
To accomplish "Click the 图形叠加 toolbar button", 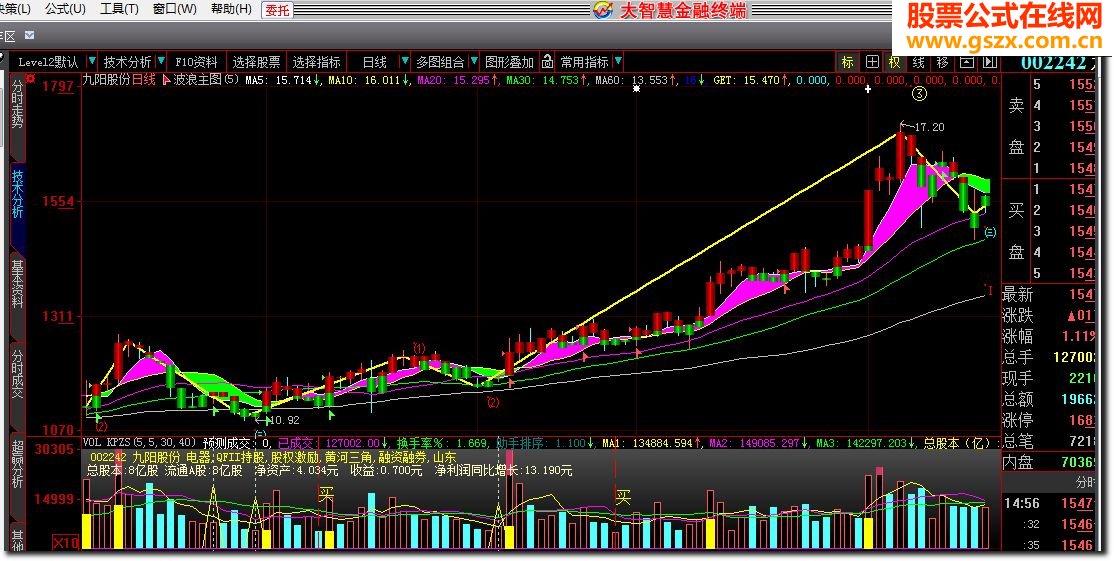I will [x=509, y=62].
